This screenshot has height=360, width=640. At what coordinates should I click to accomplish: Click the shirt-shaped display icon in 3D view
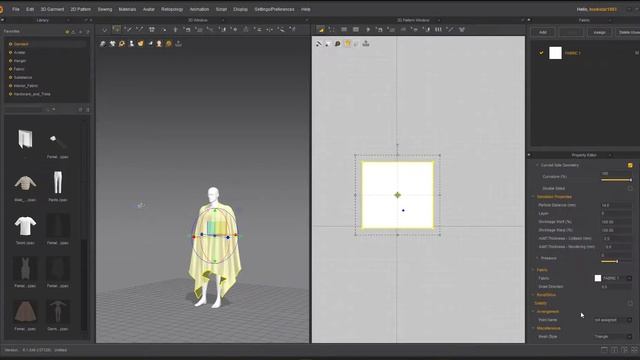(x=112, y=44)
